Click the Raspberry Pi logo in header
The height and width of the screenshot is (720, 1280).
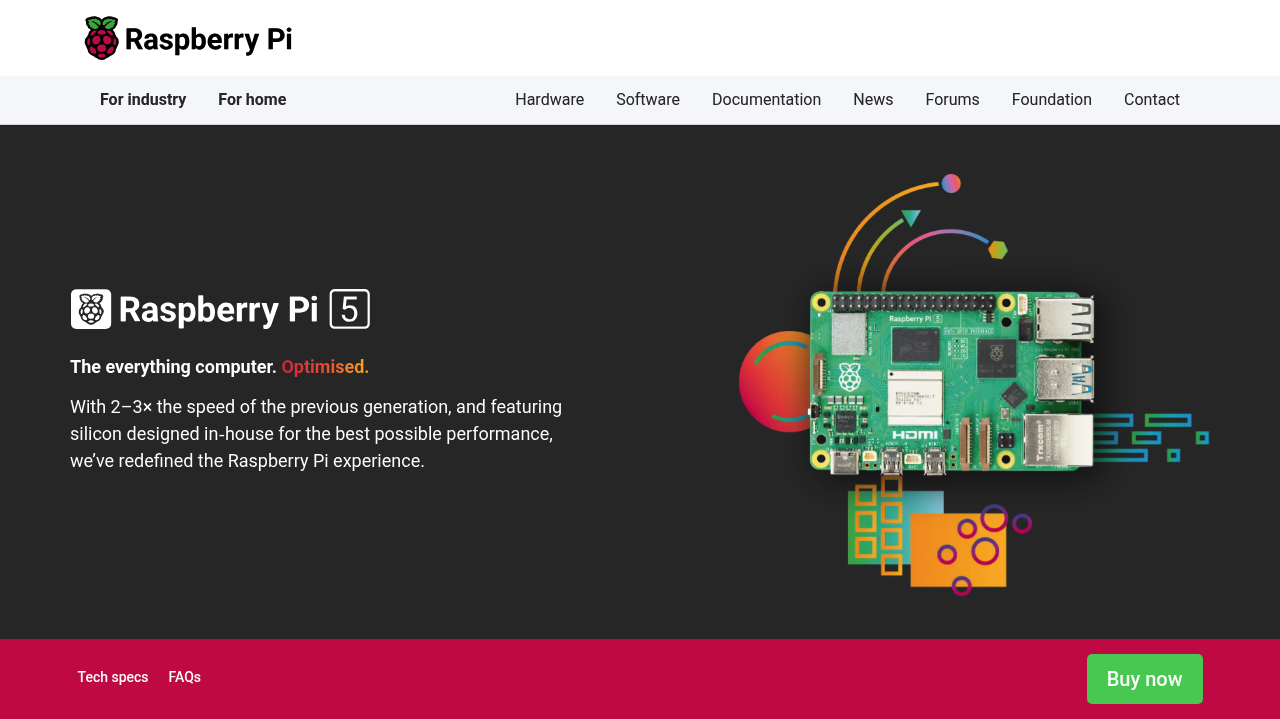pos(101,39)
